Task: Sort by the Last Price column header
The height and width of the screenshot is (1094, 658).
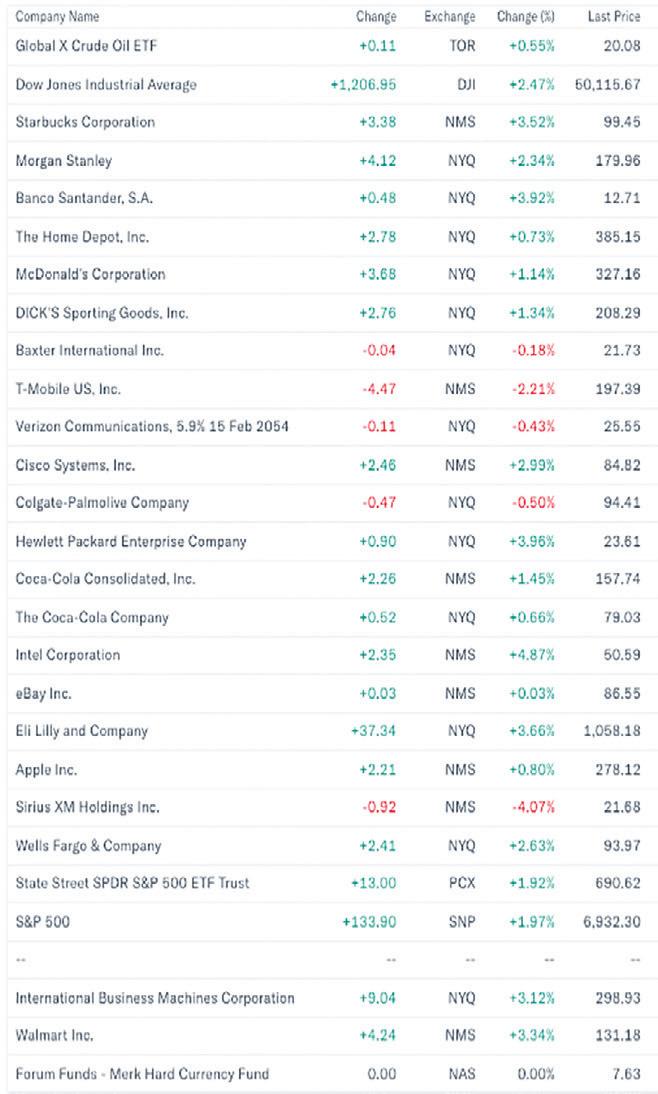Action: pos(613,17)
